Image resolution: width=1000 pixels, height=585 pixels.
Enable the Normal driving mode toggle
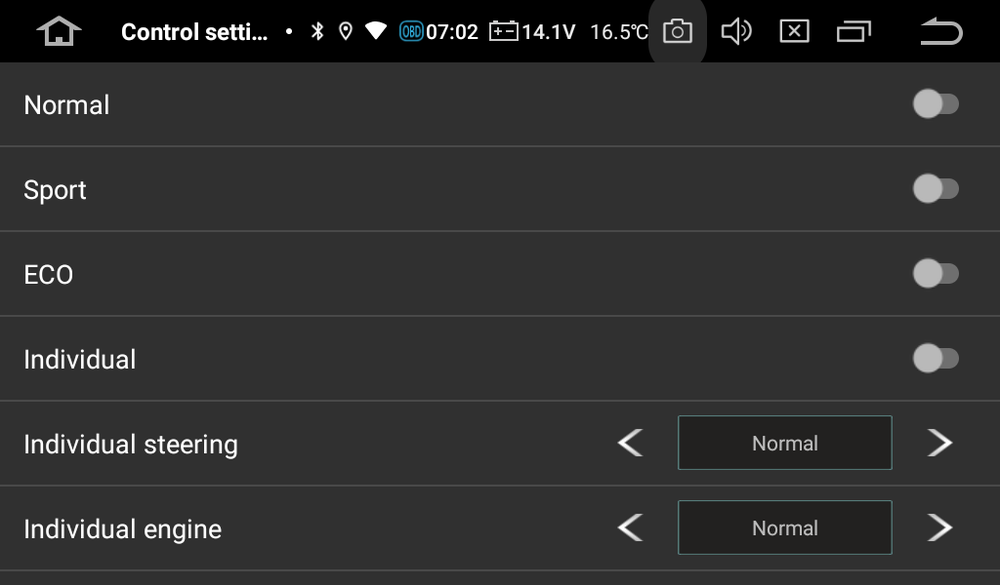(x=936, y=103)
